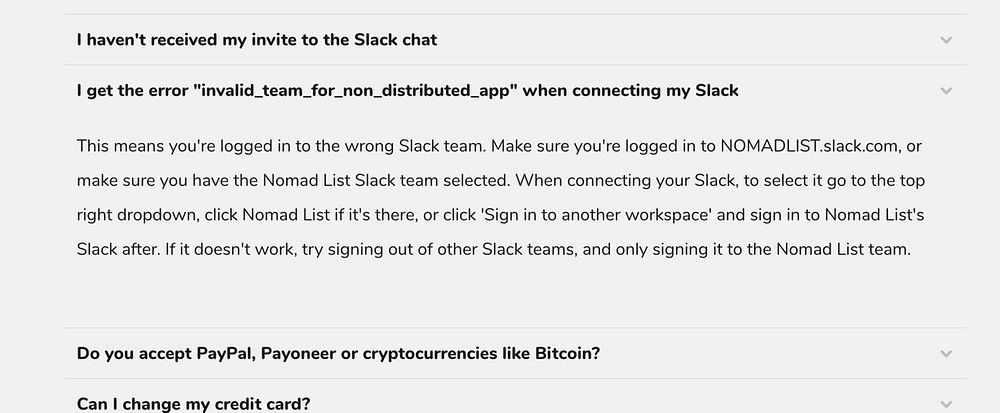Viewport: 1000px width, 413px height.
Task: Click "right dropdown, click Nomad List" text
Action: click(200, 215)
